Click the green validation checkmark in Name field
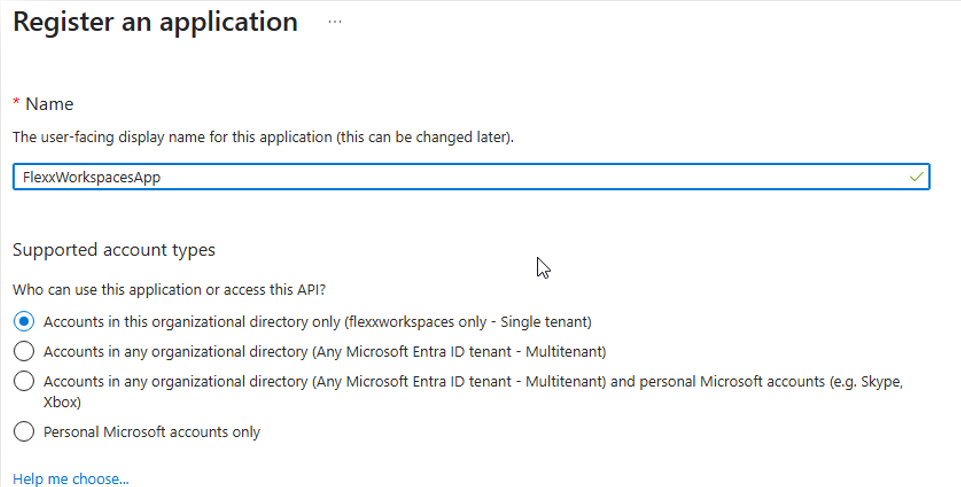961x487 pixels. (916, 176)
